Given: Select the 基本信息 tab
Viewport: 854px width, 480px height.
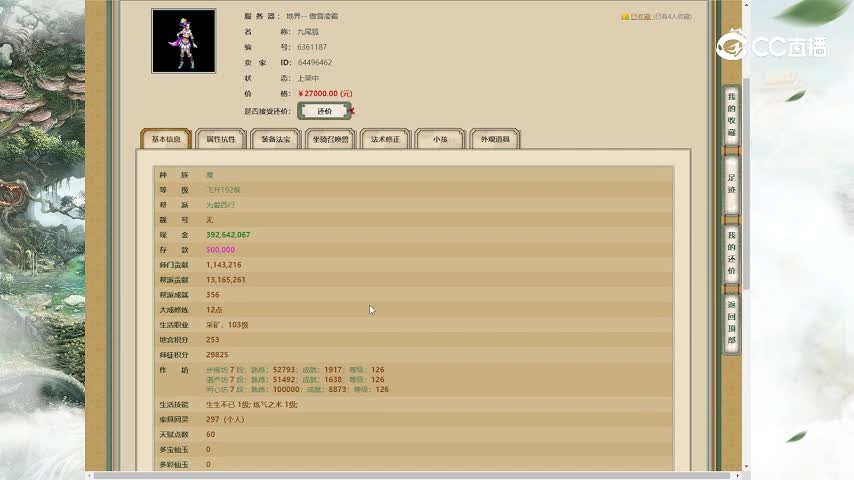Looking at the screenshot, I should click(166, 140).
